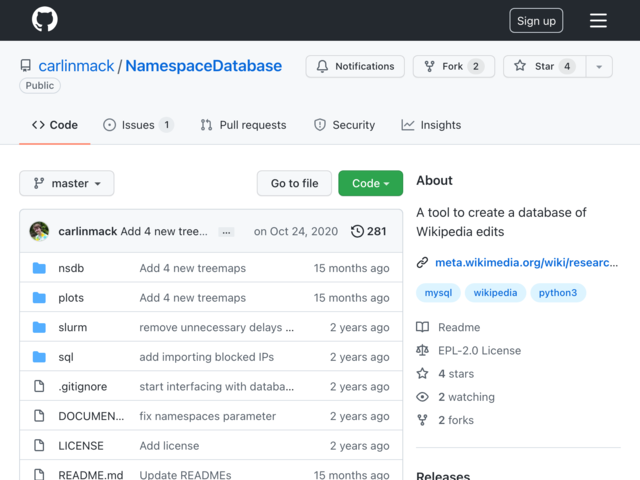Open the README.md file
640x480 pixels.
click(91, 475)
